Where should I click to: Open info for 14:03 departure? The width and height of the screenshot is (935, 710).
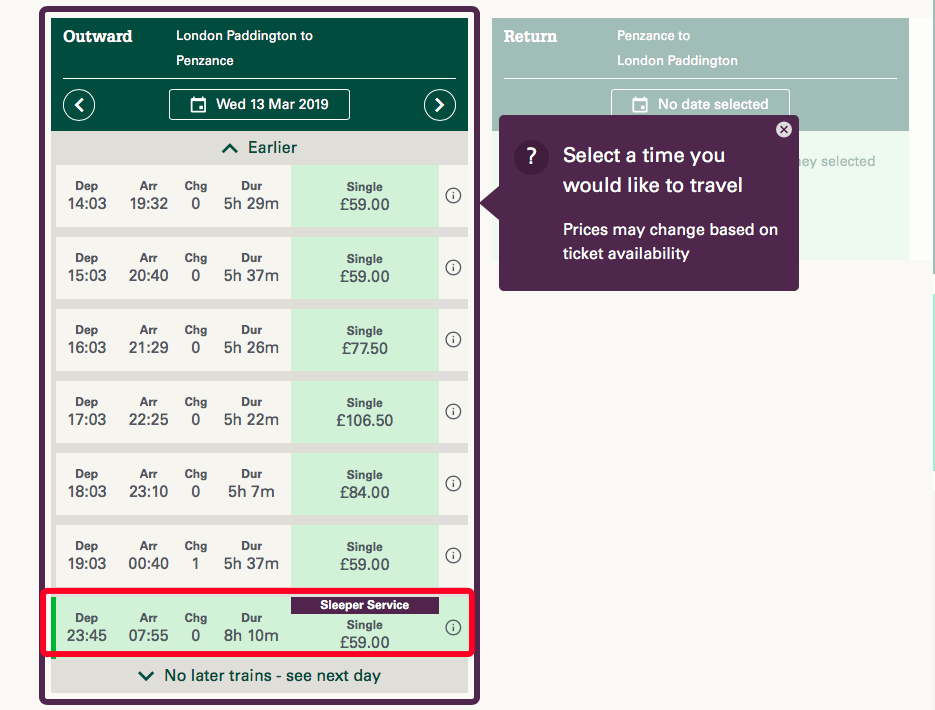(x=453, y=196)
